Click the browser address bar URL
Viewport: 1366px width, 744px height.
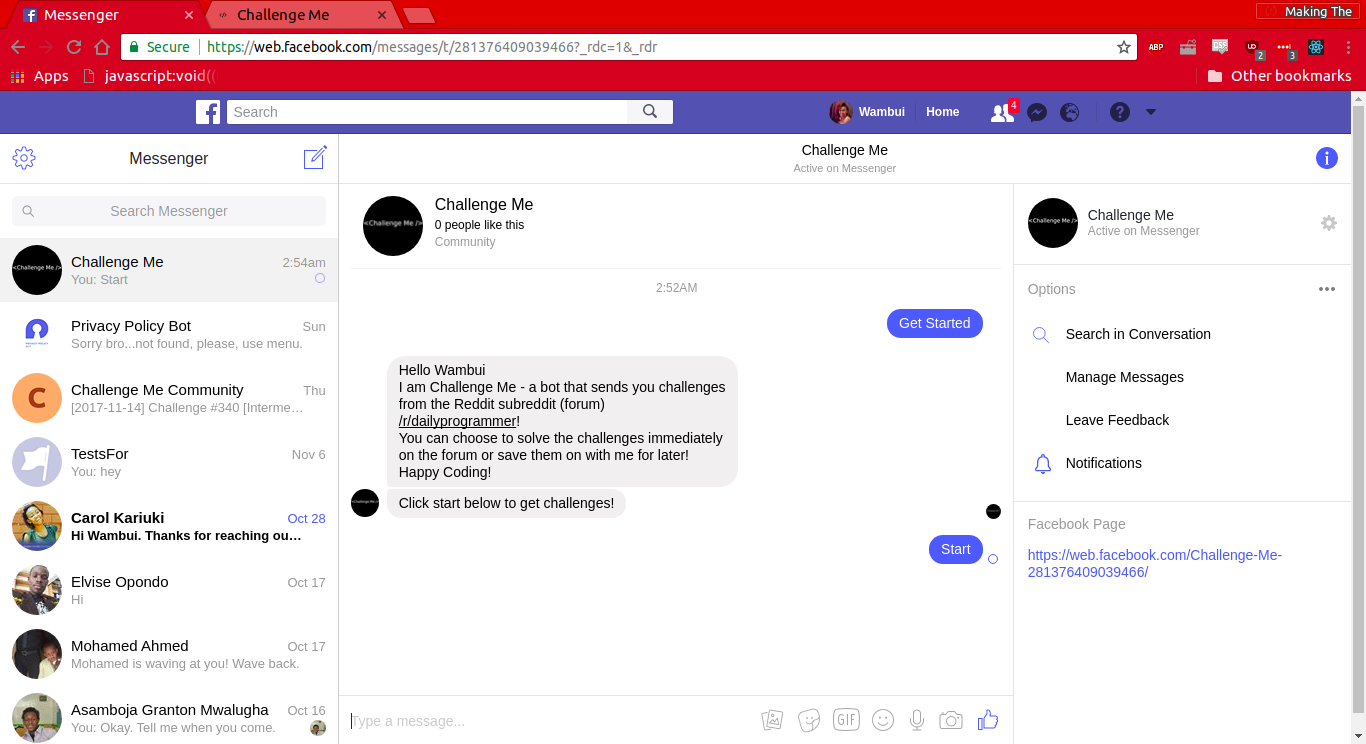tap(432, 47)
